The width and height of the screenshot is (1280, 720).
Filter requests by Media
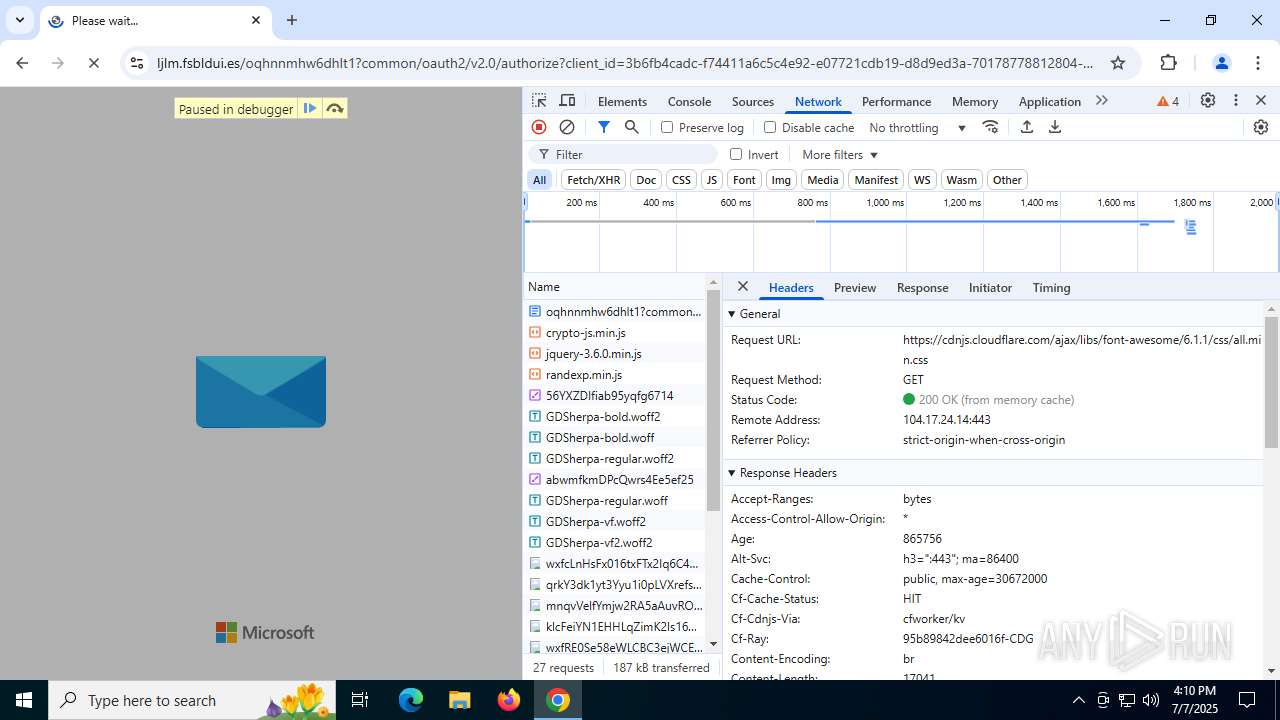coord(822,180)
